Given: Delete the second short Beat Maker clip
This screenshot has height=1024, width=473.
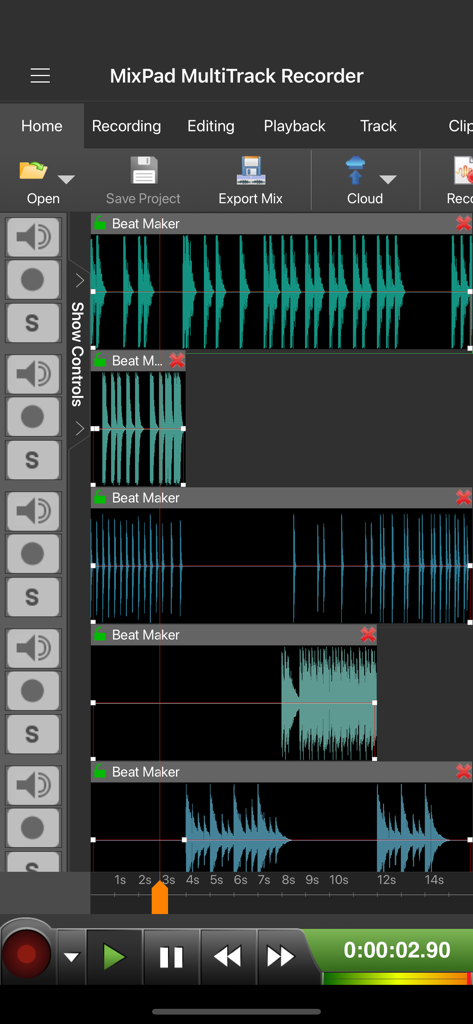Looking at the screenshot, I should 176,360.
